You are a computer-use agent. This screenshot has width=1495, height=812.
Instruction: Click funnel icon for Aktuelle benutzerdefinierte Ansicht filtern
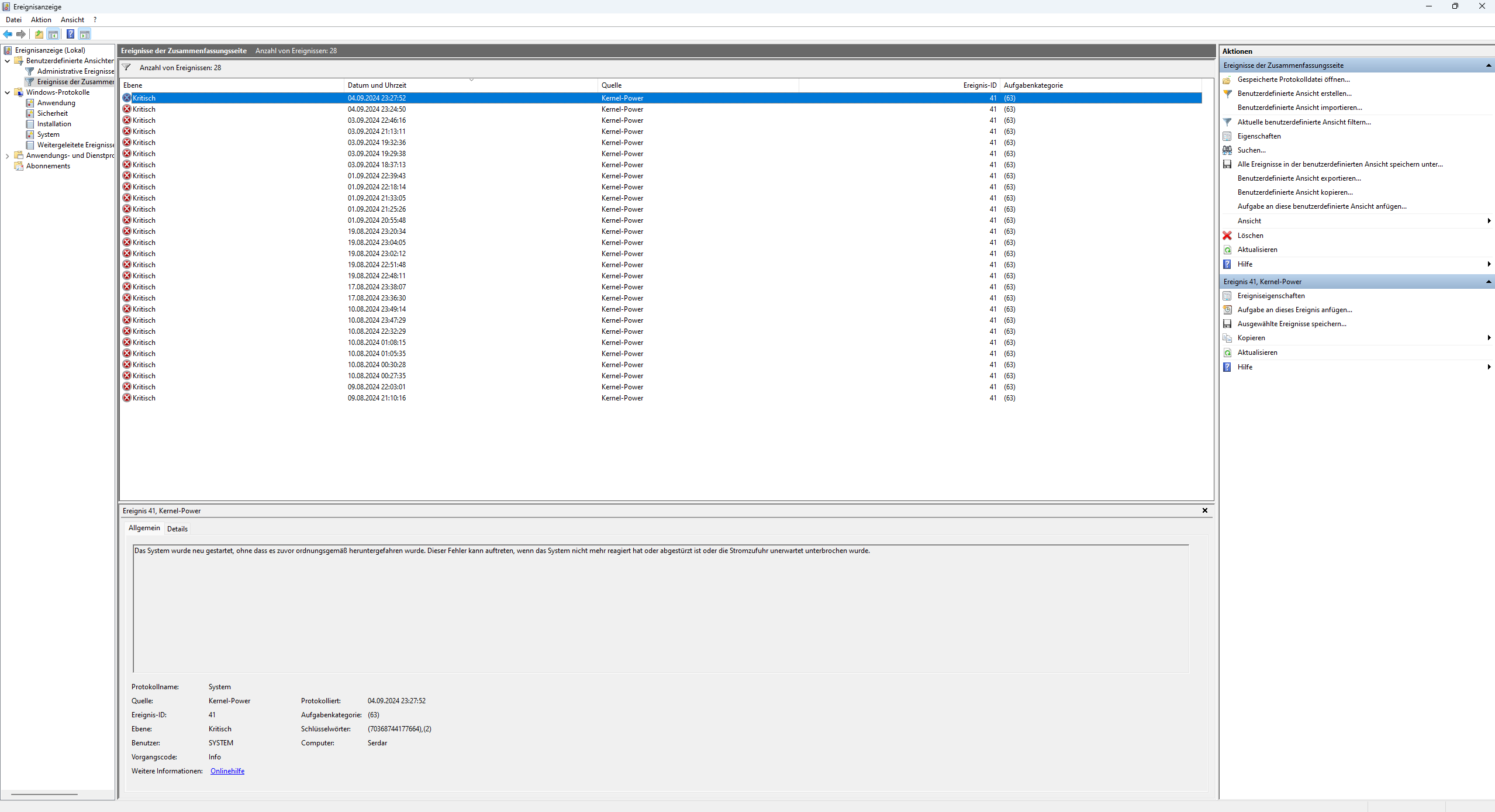[1227, 122]
